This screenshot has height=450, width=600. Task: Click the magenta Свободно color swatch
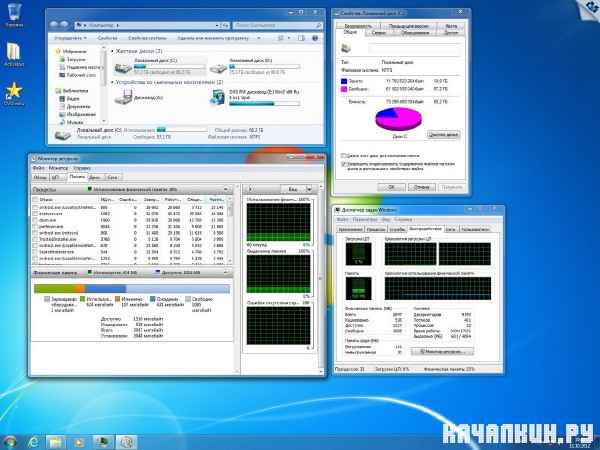pos(344,89)
